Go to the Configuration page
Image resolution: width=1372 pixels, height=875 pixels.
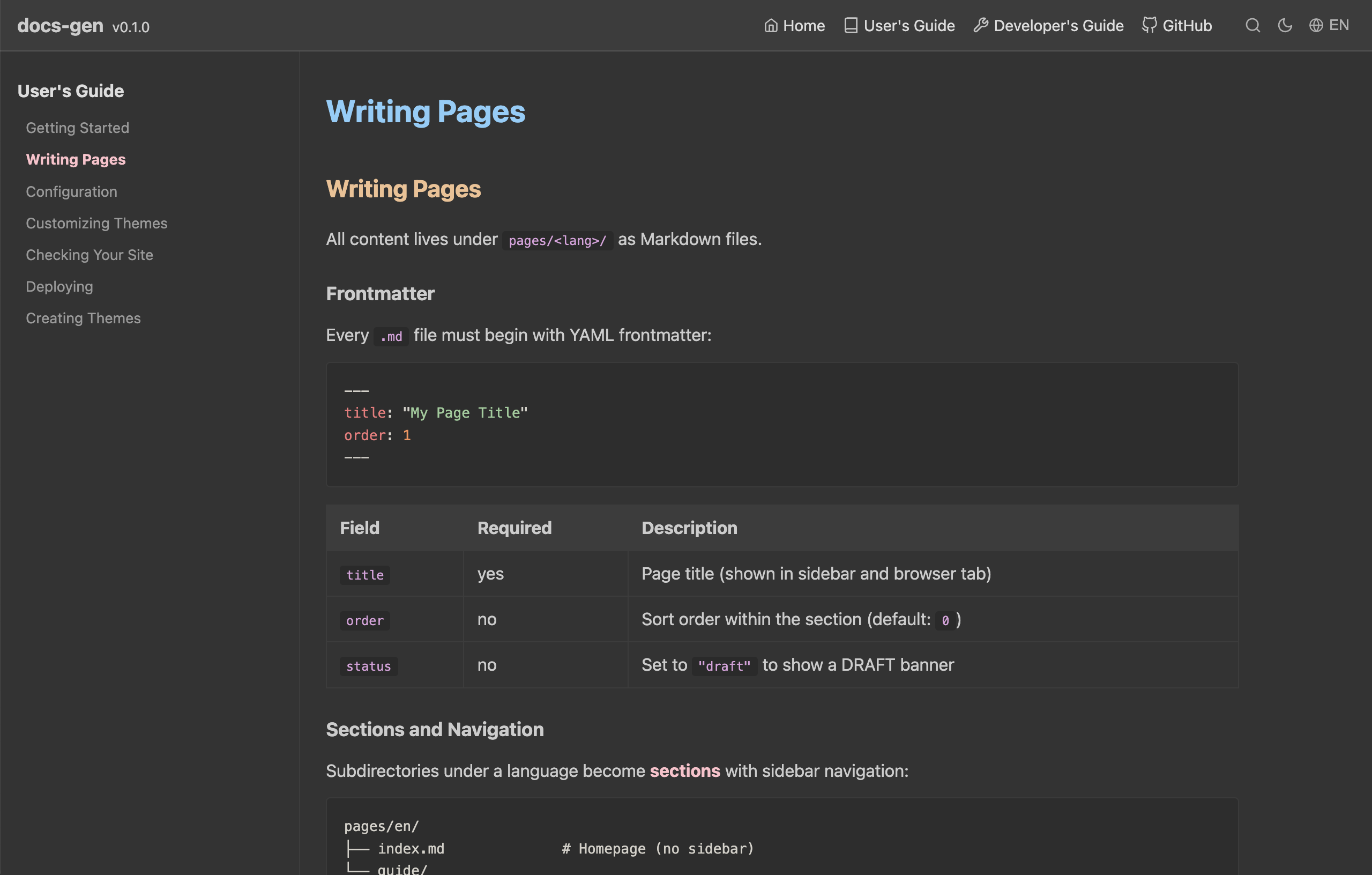pos(71,191)
